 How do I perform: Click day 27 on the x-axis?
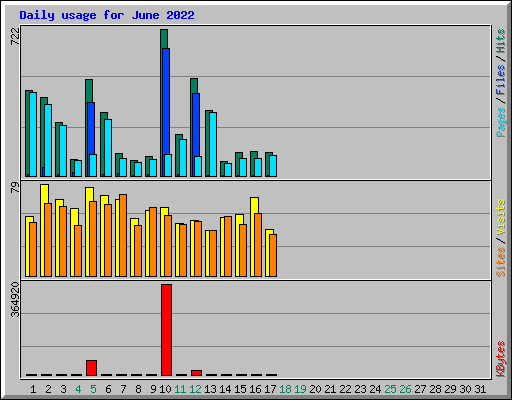click(420, 389)
